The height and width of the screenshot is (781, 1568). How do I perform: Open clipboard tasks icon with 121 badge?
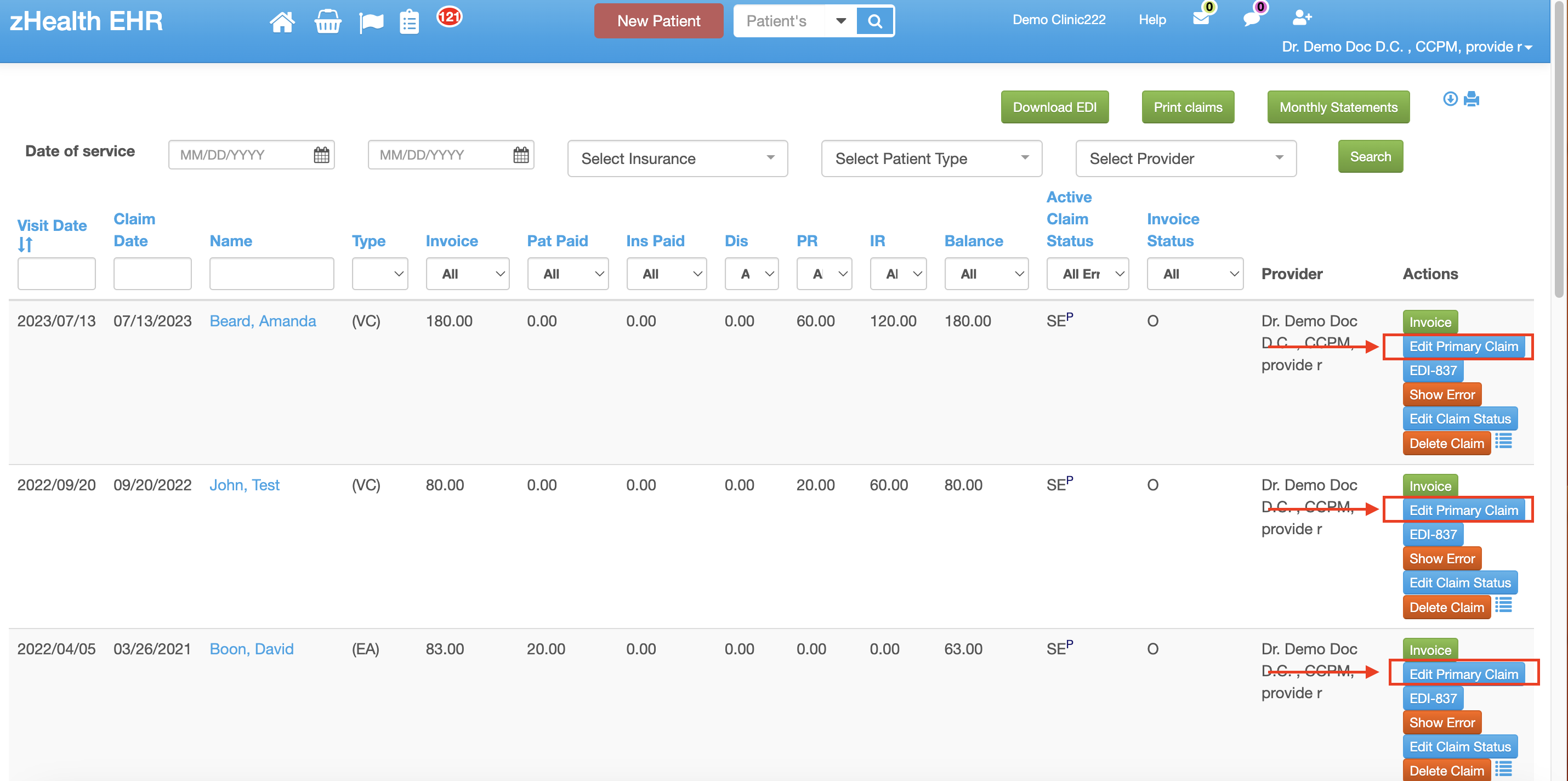tap(409, 22)
